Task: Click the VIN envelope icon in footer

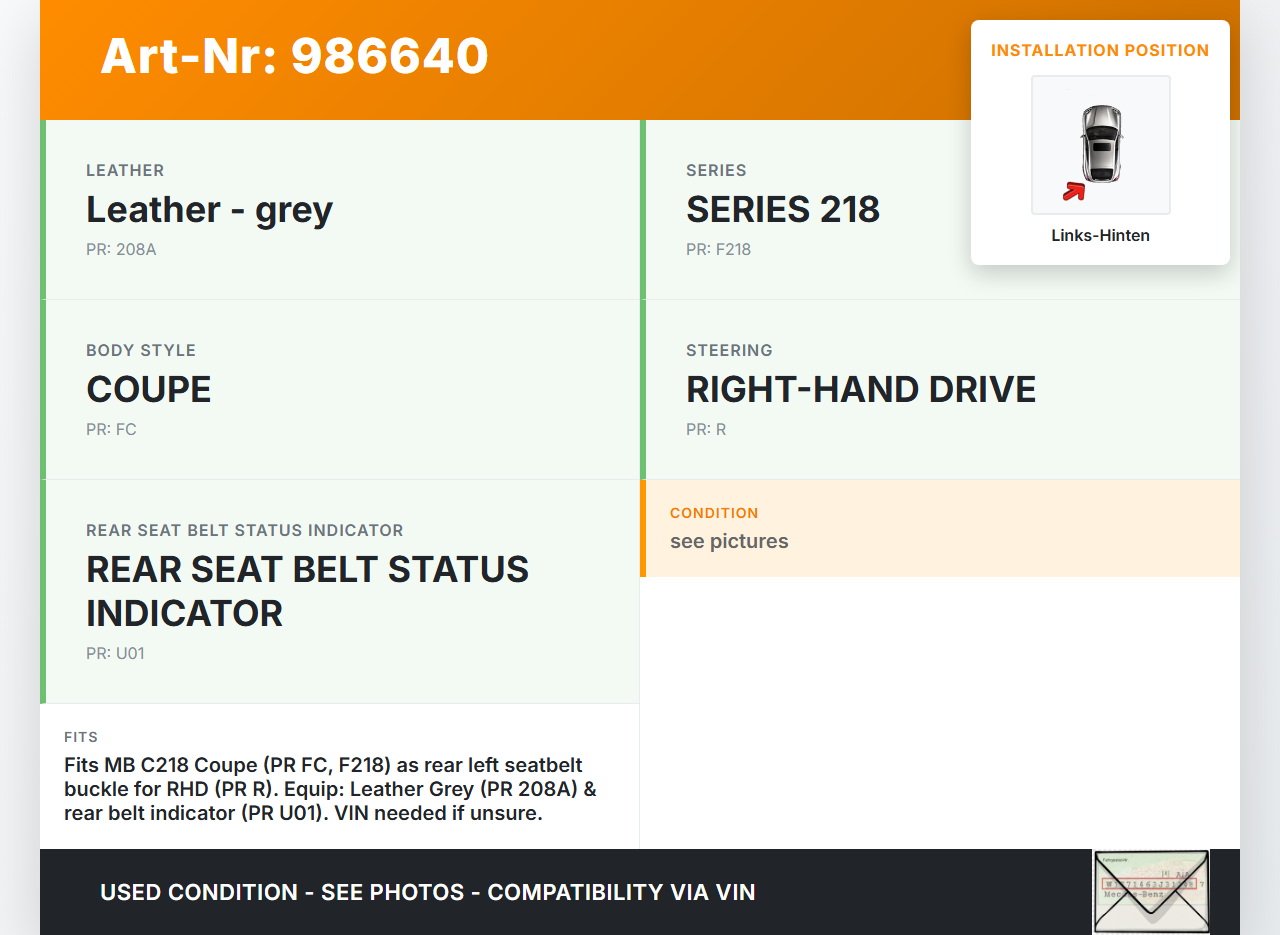Action: (1151, 891)
